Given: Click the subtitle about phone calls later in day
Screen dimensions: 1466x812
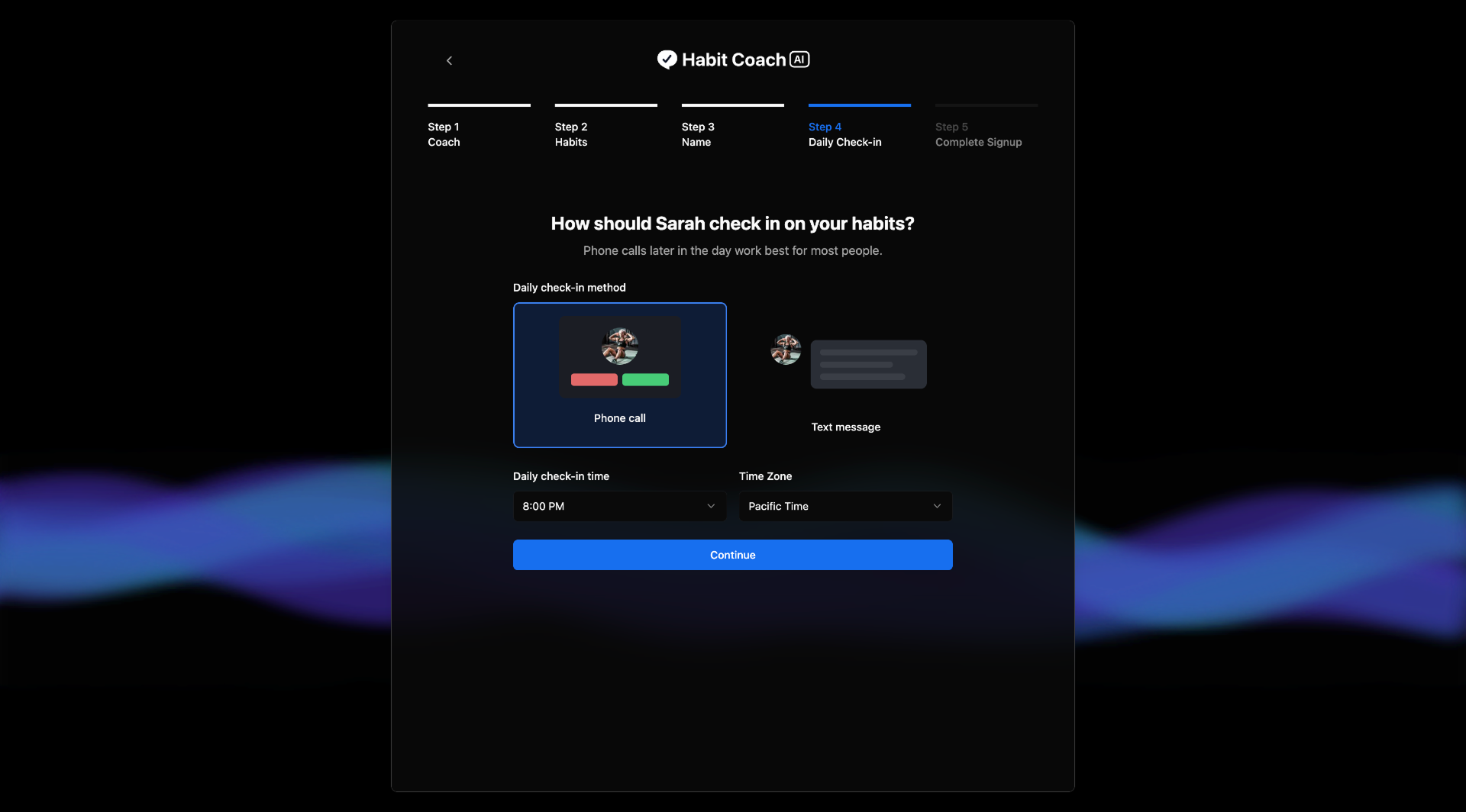Looking at the screenshot, I should coord(733,250).
